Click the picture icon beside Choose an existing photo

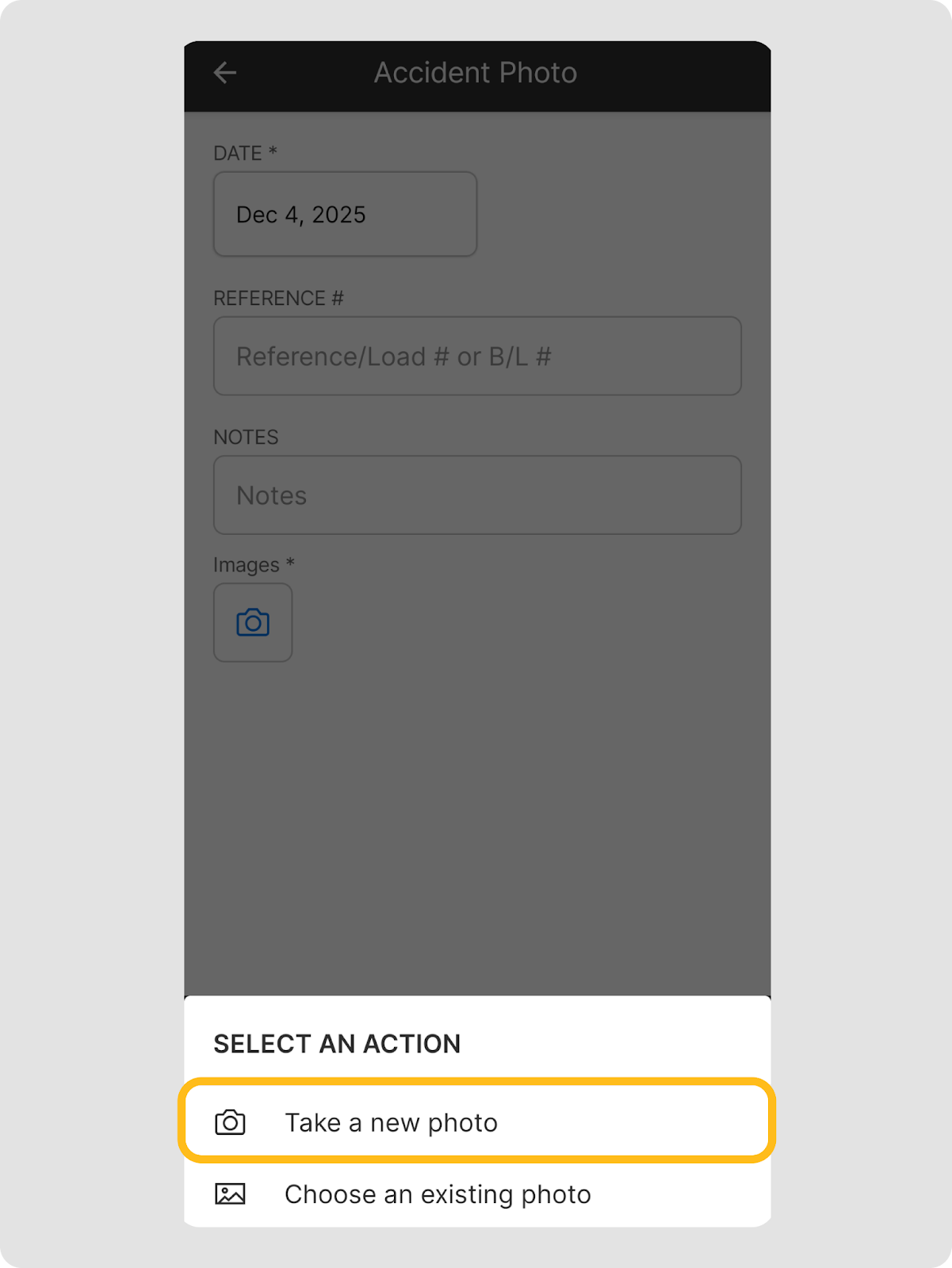pyautogui.click(x=230, y=1194)
